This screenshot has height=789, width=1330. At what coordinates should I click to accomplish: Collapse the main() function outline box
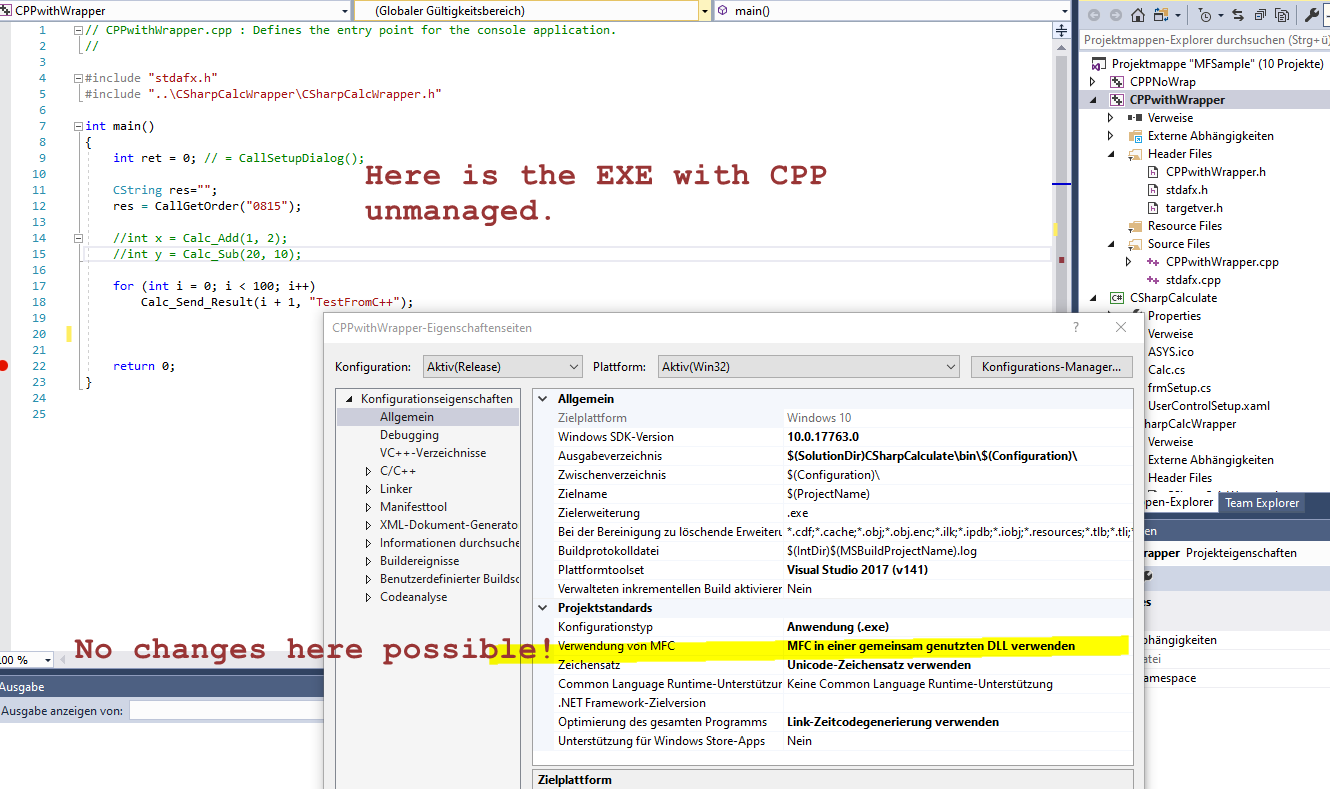point(78,126)
